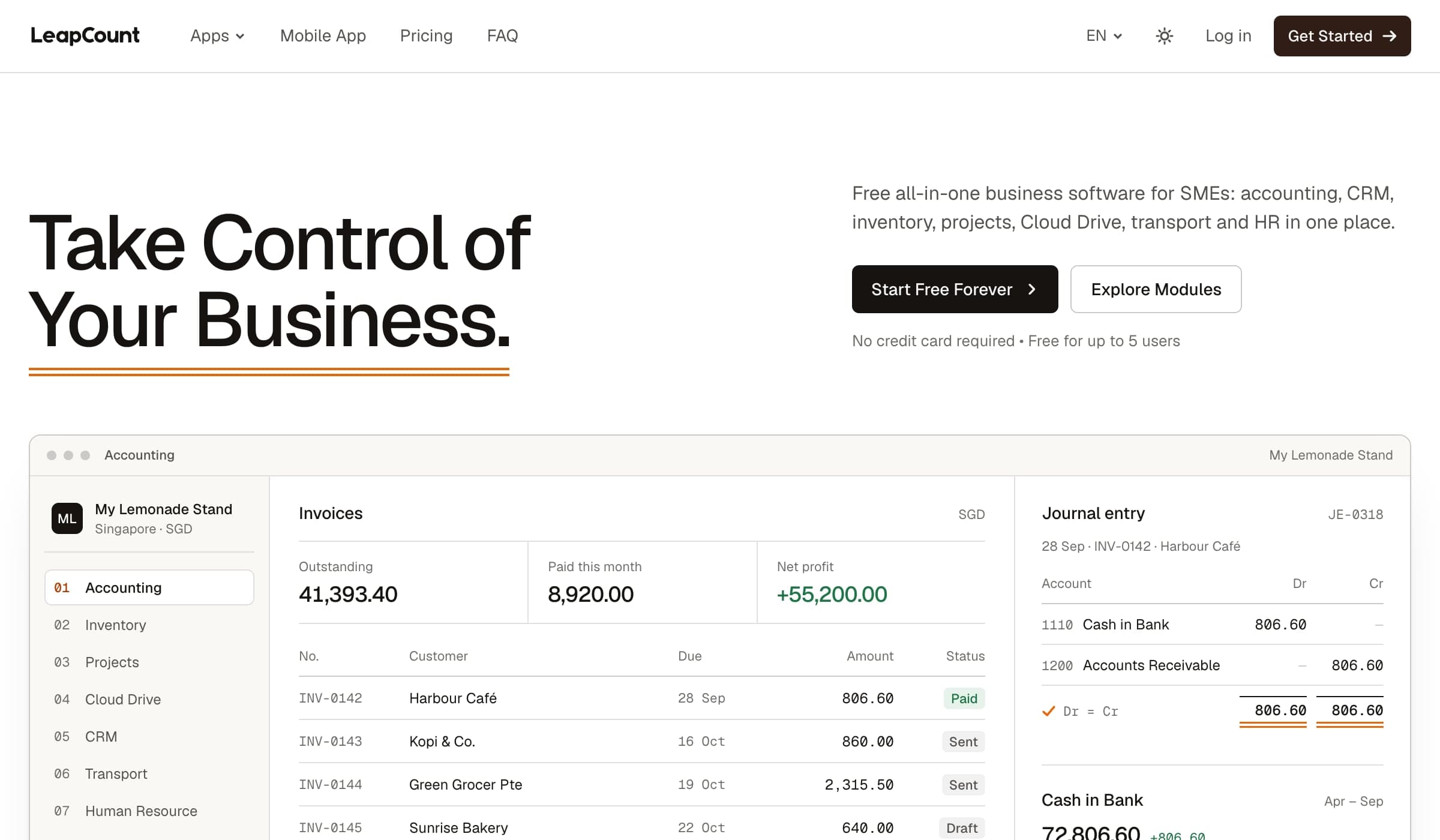Open the Pricing page
Screen dimensions: 1440x840
pos(426,36)
